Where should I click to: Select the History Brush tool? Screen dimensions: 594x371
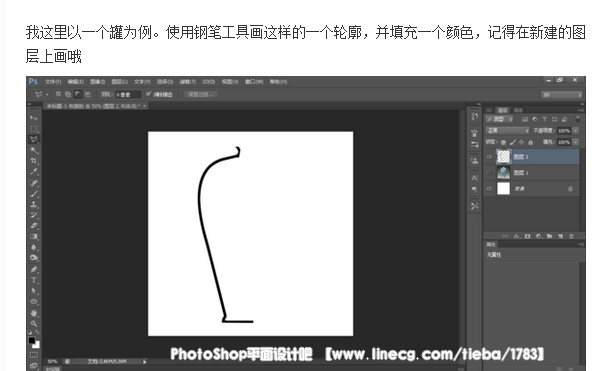[34, 215]
